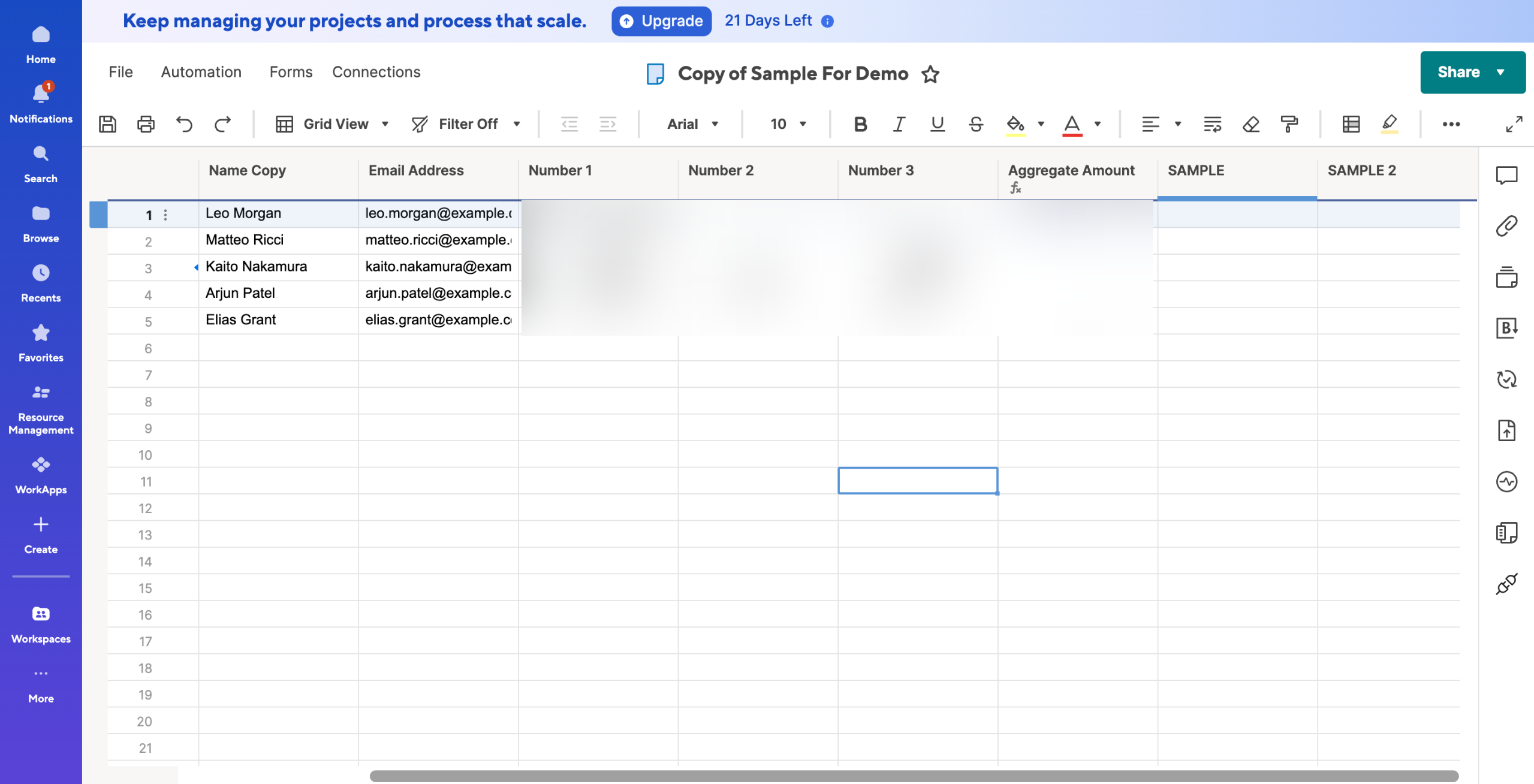This screenshot has height=784, width=1534.
Task: Open the Conversations comment icon
Action: tap(1506, 175)
